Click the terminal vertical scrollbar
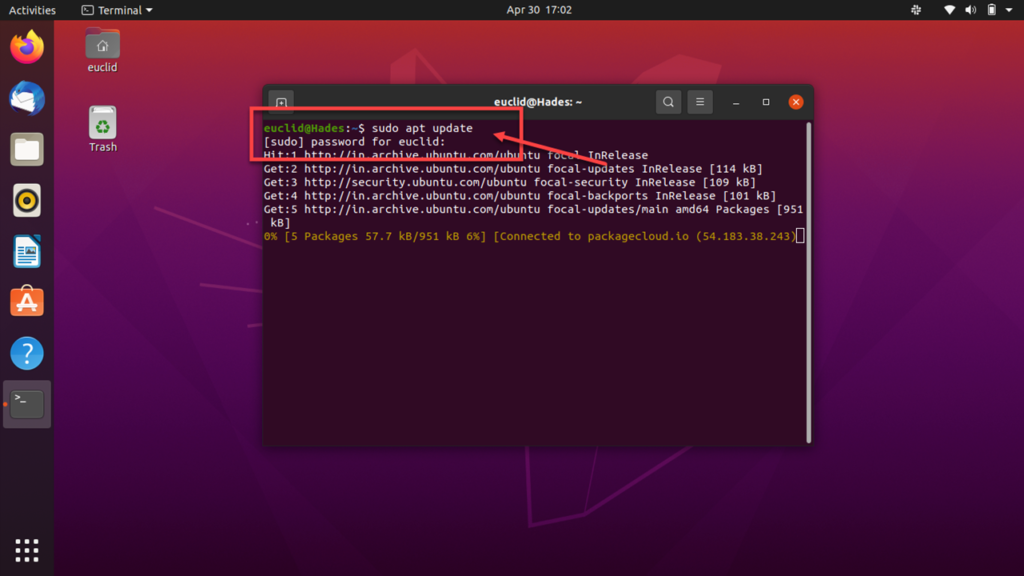The image size is (1024, 576). pos(808,282)
